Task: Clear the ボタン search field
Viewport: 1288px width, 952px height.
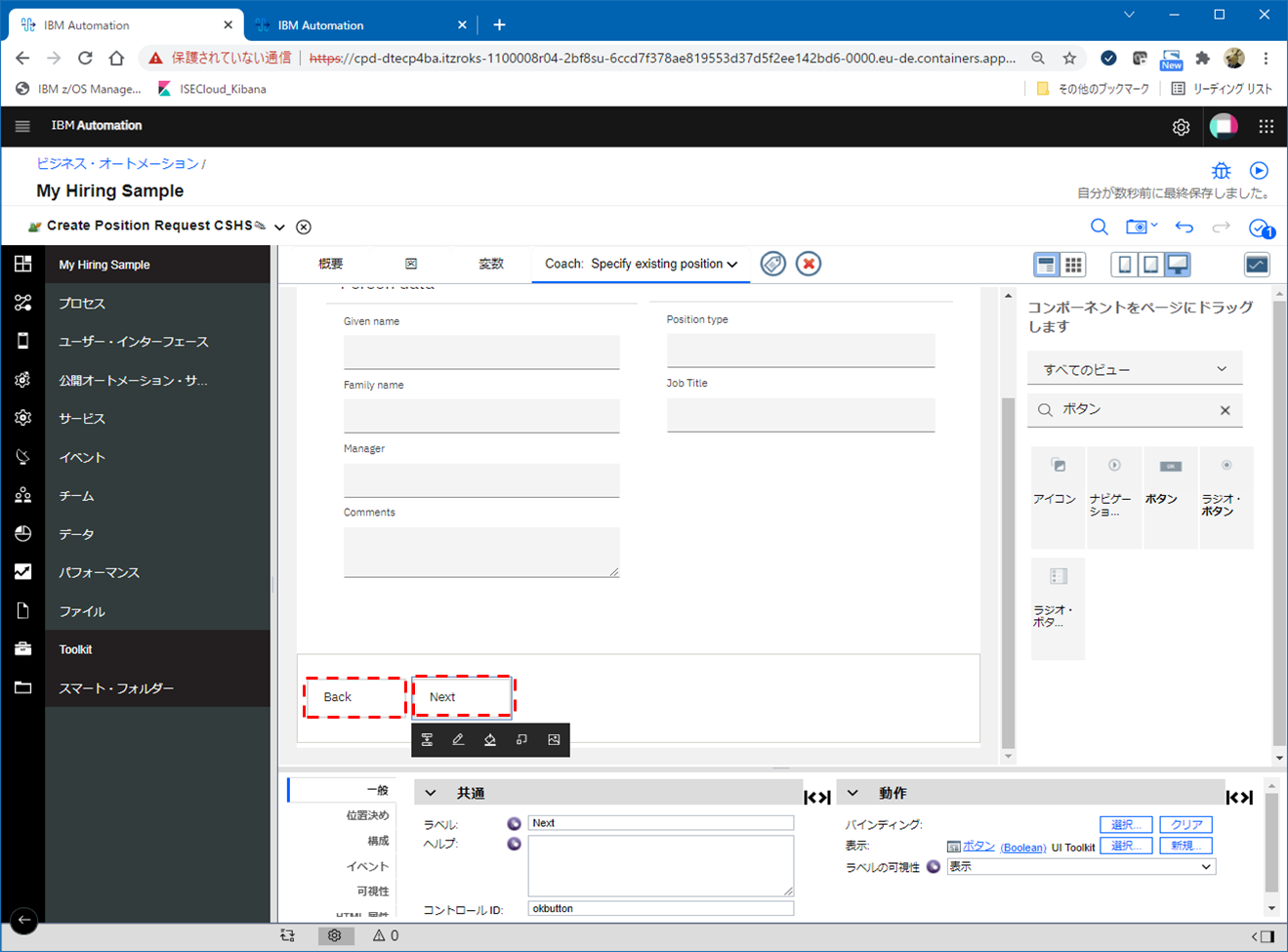Action: tap(1226, 410)
